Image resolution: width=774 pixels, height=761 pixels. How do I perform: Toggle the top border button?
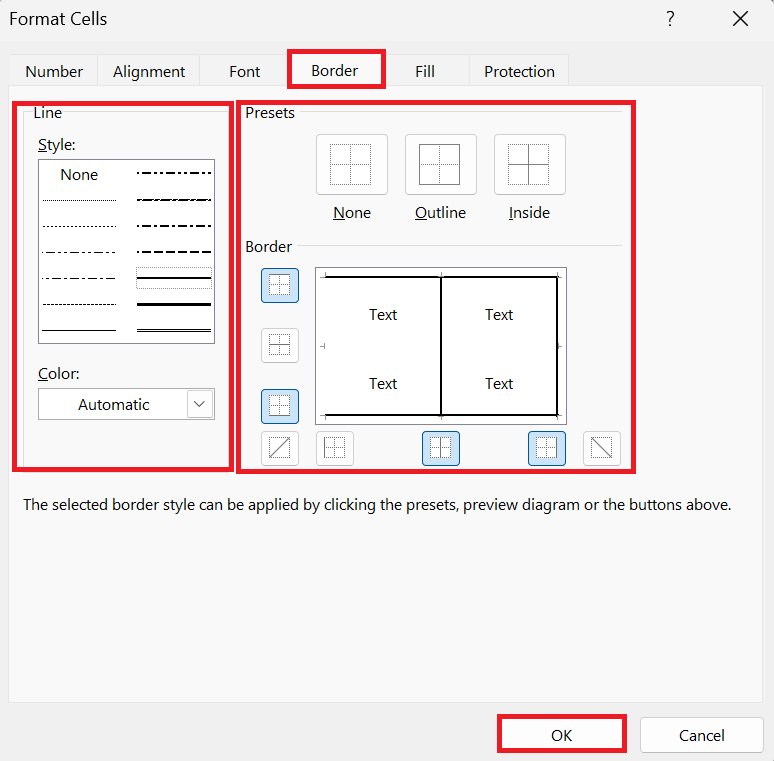pyautogui.click(x=280, y=285)
